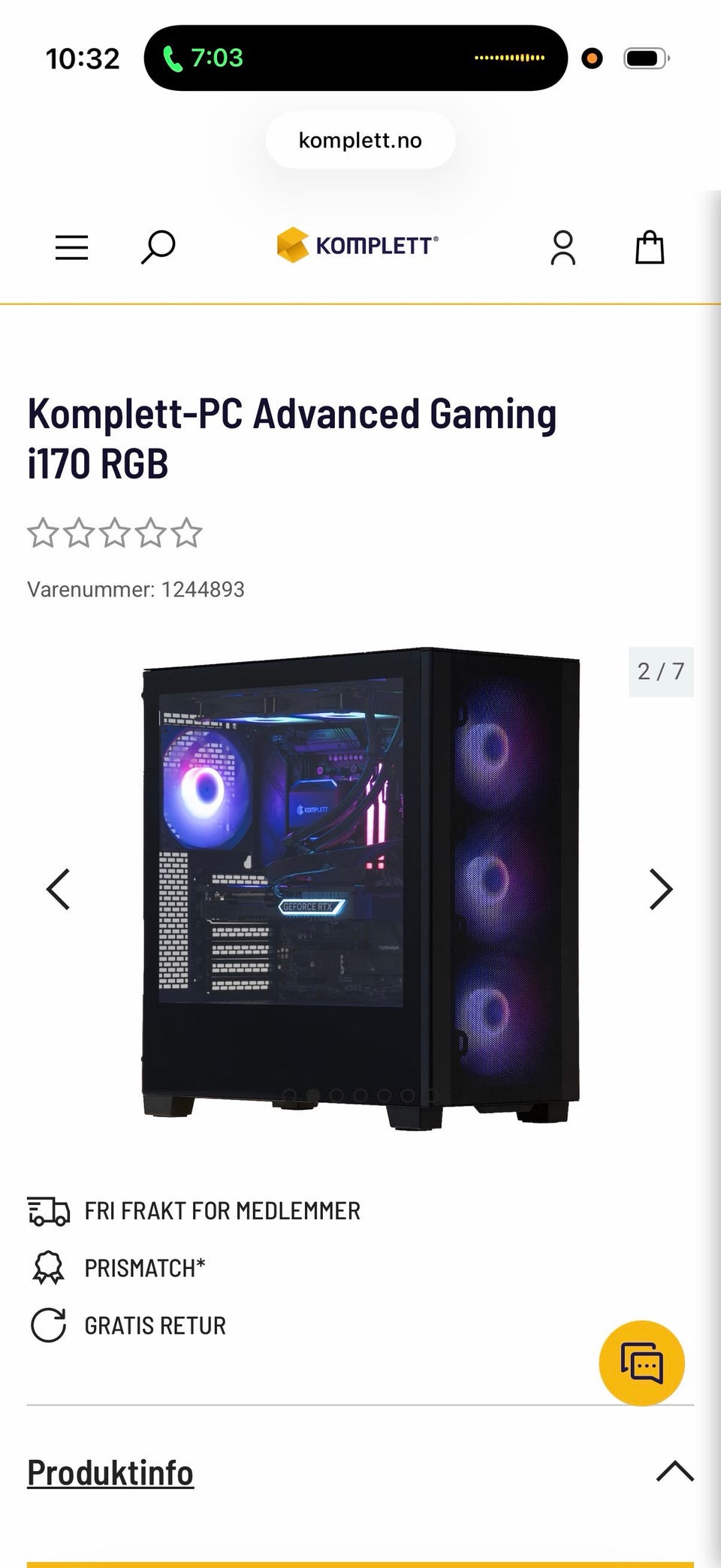Tap the Gratis retur arrow icon

[49, 1325]
